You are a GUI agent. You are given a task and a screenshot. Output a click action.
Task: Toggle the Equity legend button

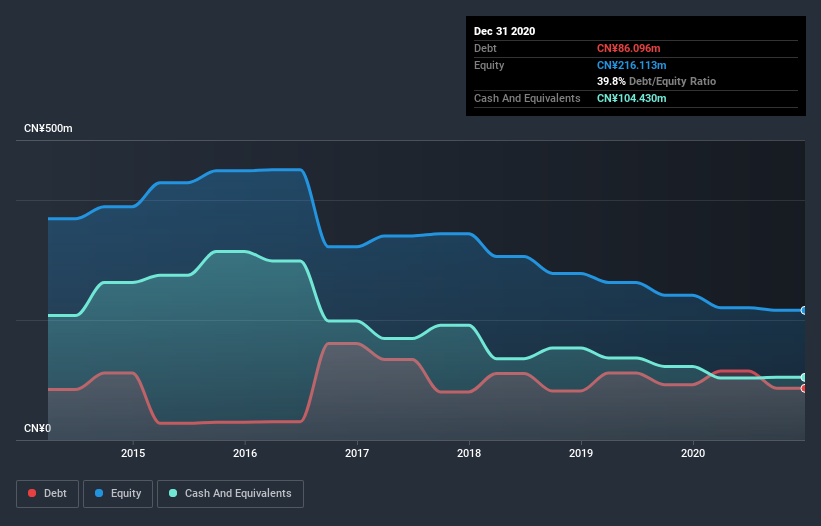pyautogui.click(x=118, y=494)
